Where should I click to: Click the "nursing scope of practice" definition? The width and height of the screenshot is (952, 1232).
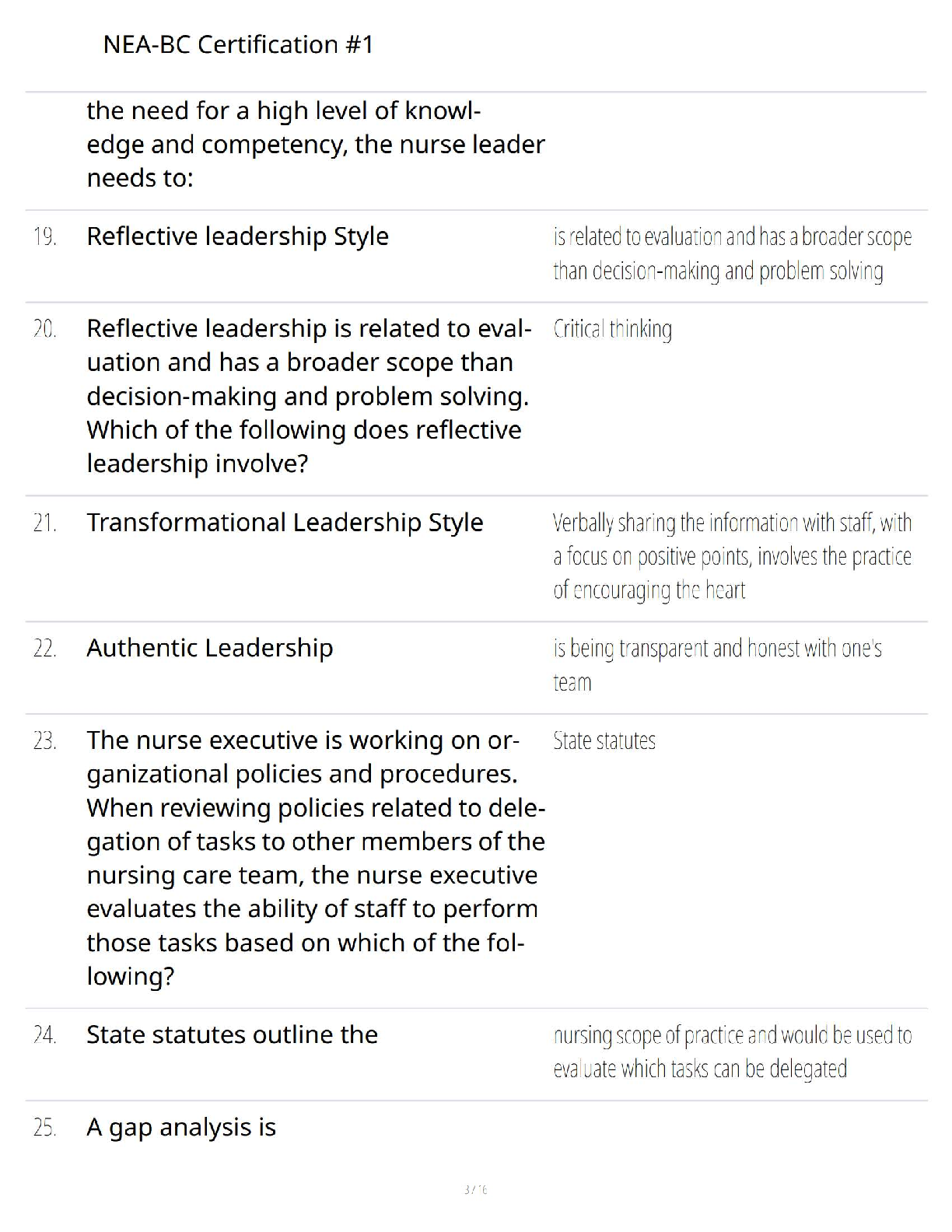coord(732,1052)
